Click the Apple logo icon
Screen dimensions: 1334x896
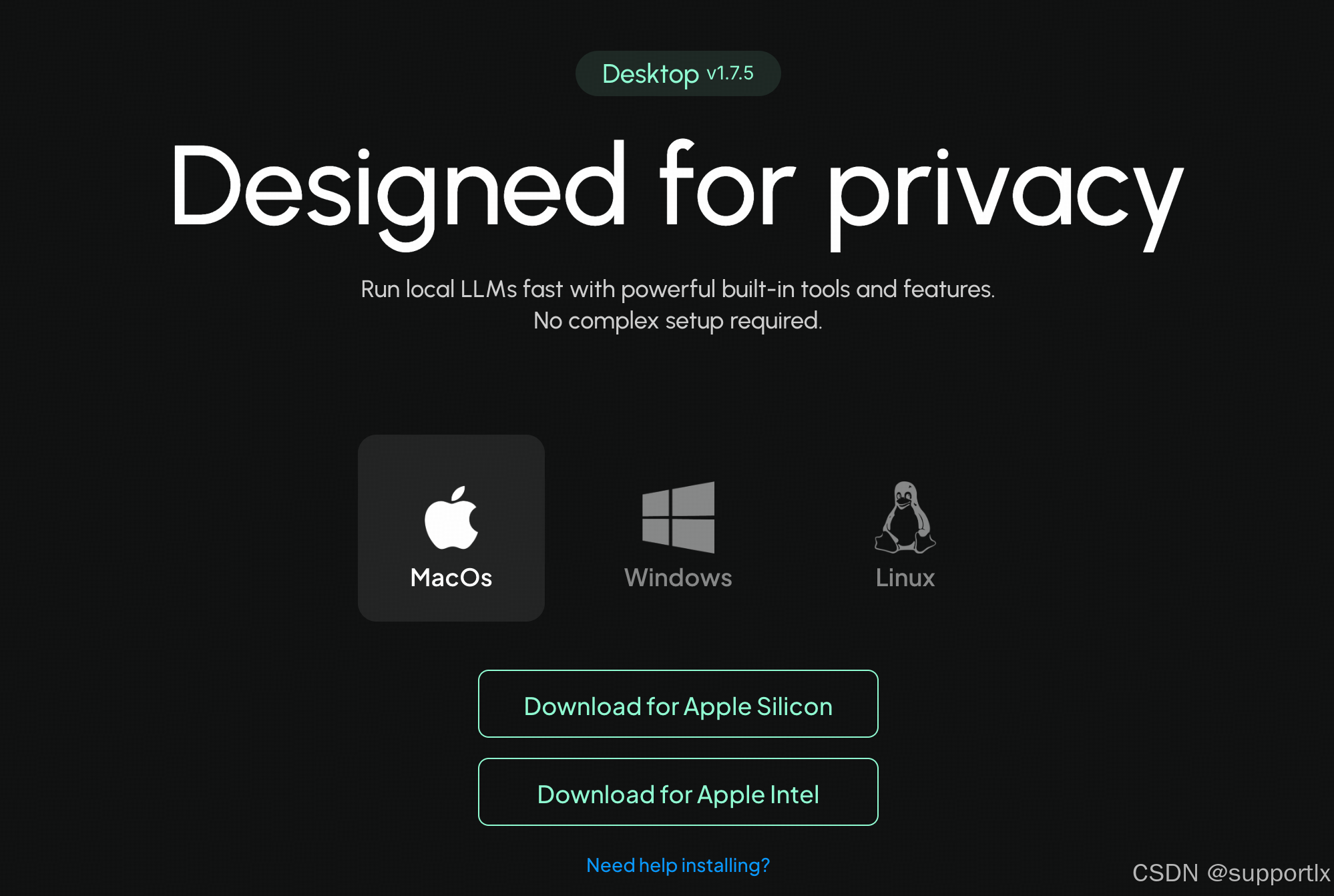pyautogui.click(x=451, y=518)
